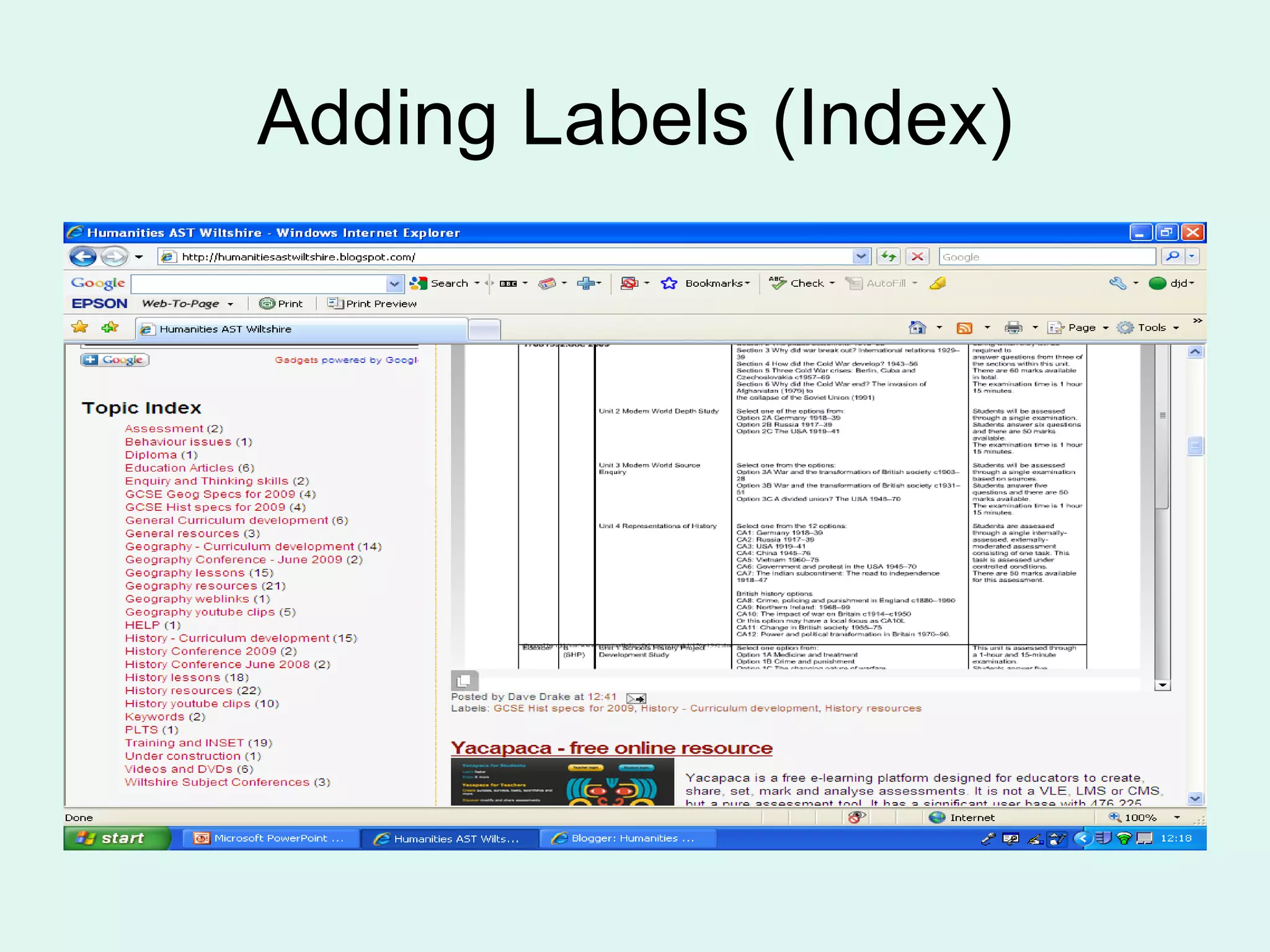The height and width of the screenshot is (952, 1270).
Task: Click the EPSON Print button
Action: click(281, 304)
